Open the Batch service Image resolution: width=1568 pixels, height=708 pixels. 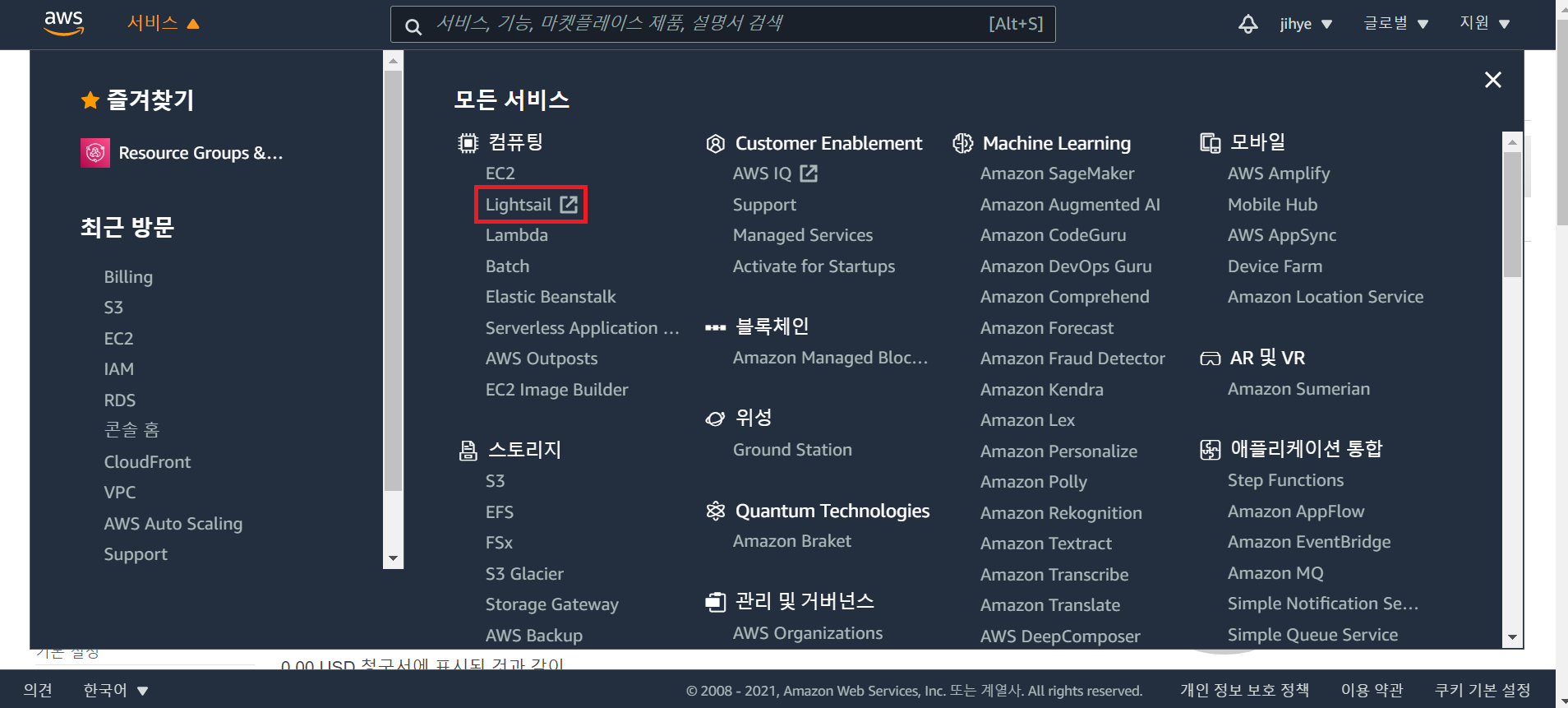(507, 266)
